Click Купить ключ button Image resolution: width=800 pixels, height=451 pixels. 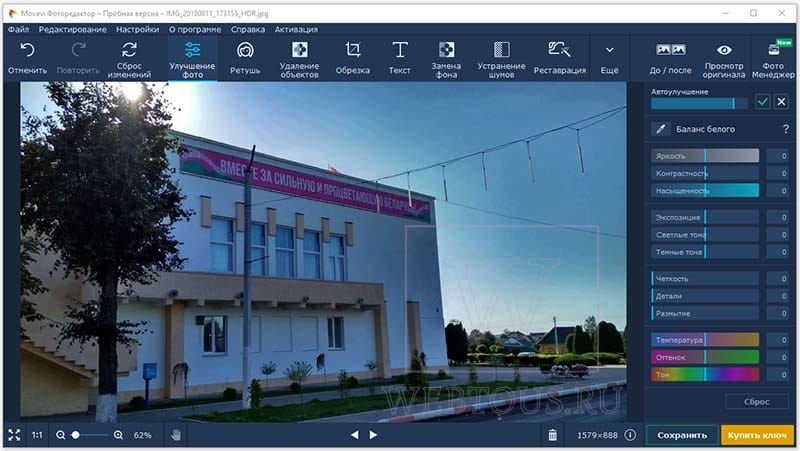coord(758,435)
